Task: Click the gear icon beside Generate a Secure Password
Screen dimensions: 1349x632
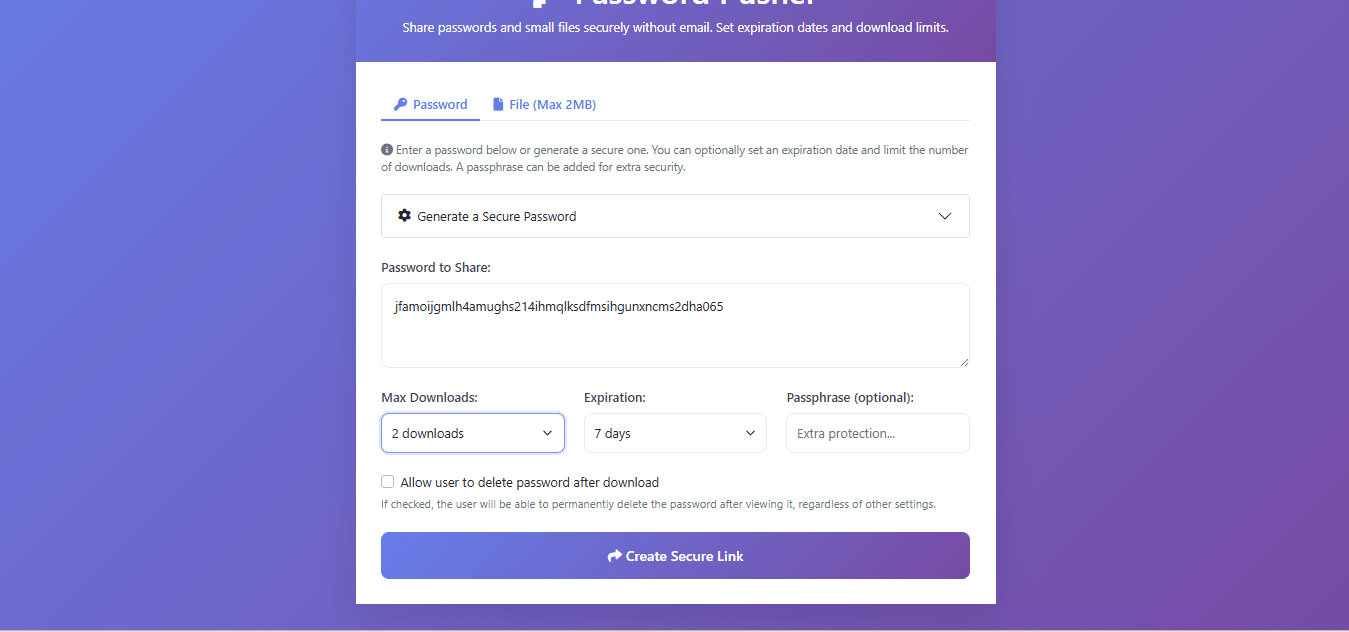Action: pyautogui.click(x=404, y=216)
